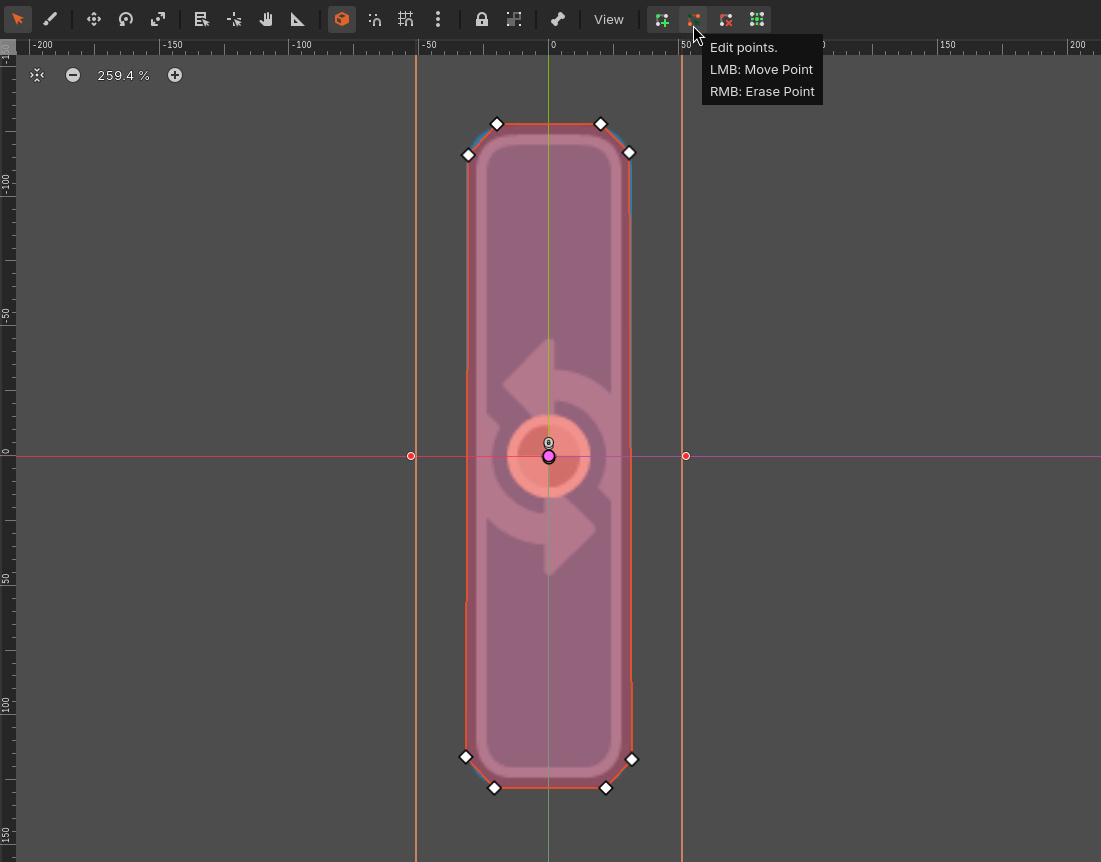
Task: Select the Create points tool
Action: coord(662,20)
